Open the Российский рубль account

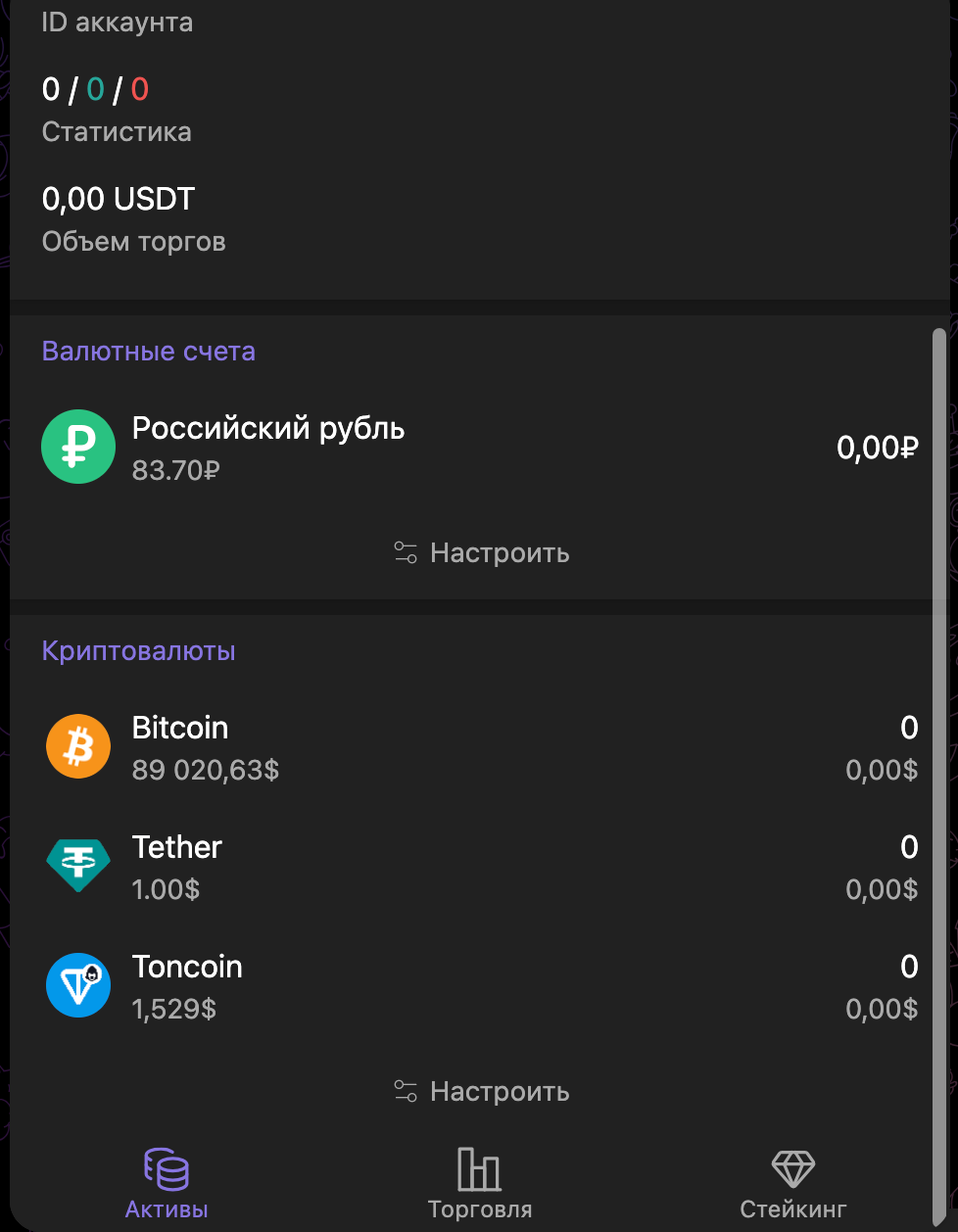(x=268, y=429)
